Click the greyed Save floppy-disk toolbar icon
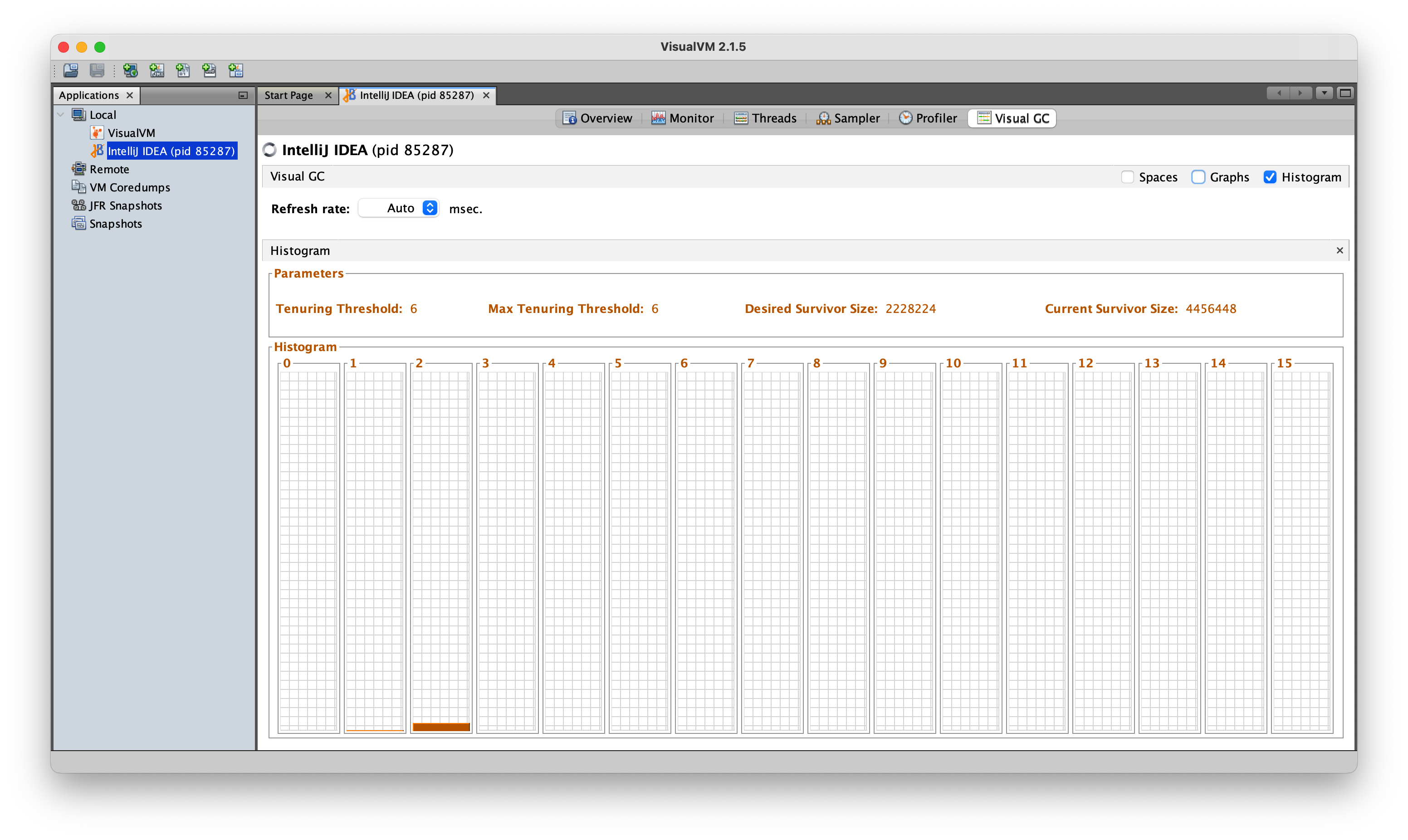Screen dimensions: 1408x840 click(x=98, y=70)
